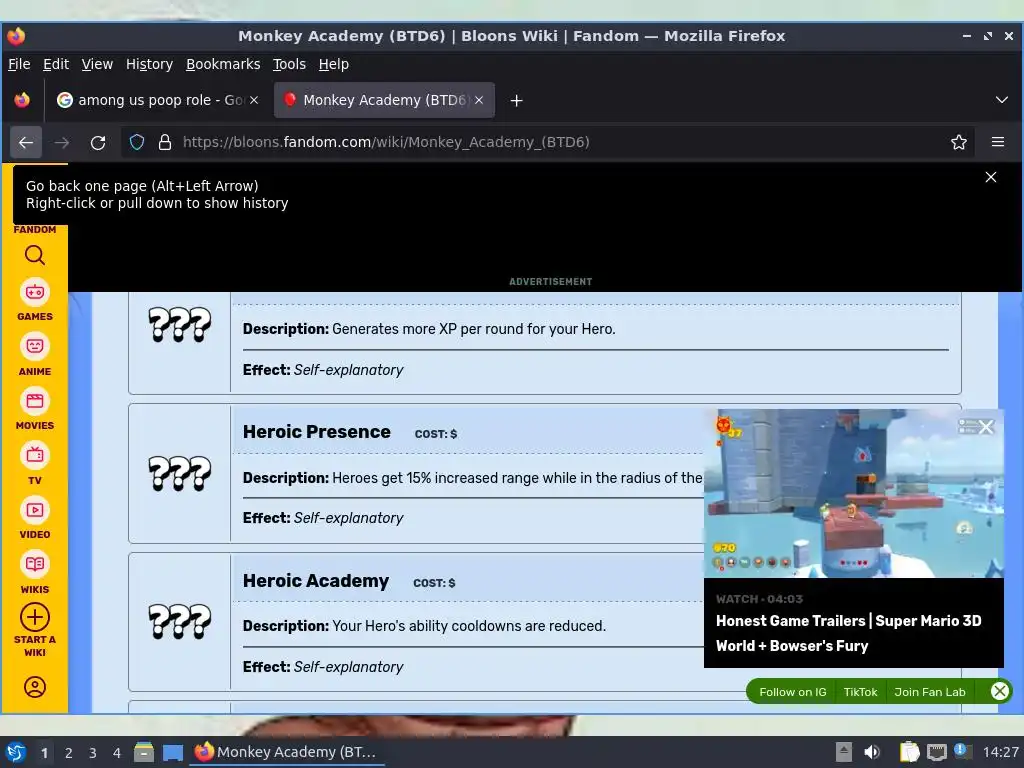Switch to workspace 2 in taskbar
The height and width of the screenshot is (768, 1024).
(x=69, y=753)
